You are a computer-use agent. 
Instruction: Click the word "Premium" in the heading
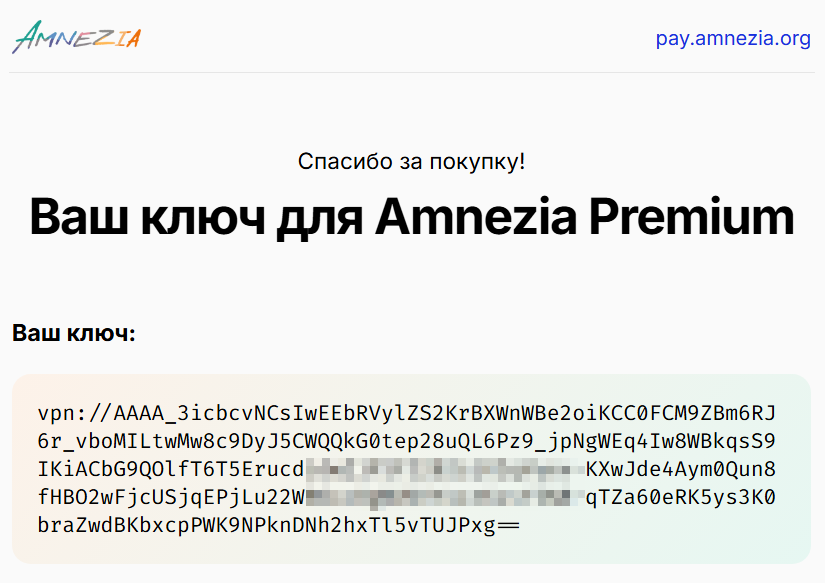tap(699, 217)
